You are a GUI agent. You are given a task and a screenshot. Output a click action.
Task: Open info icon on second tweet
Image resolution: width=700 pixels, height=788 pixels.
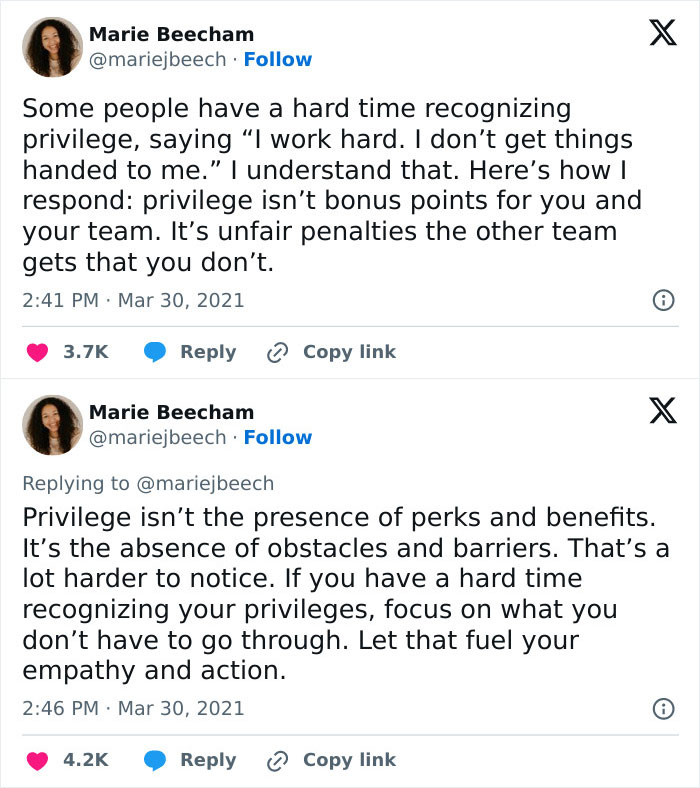tap(662, 708)
